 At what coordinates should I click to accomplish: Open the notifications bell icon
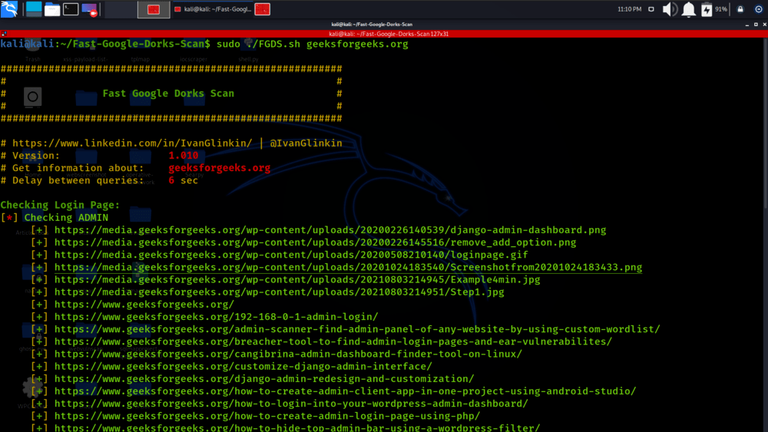click(689, 9)
